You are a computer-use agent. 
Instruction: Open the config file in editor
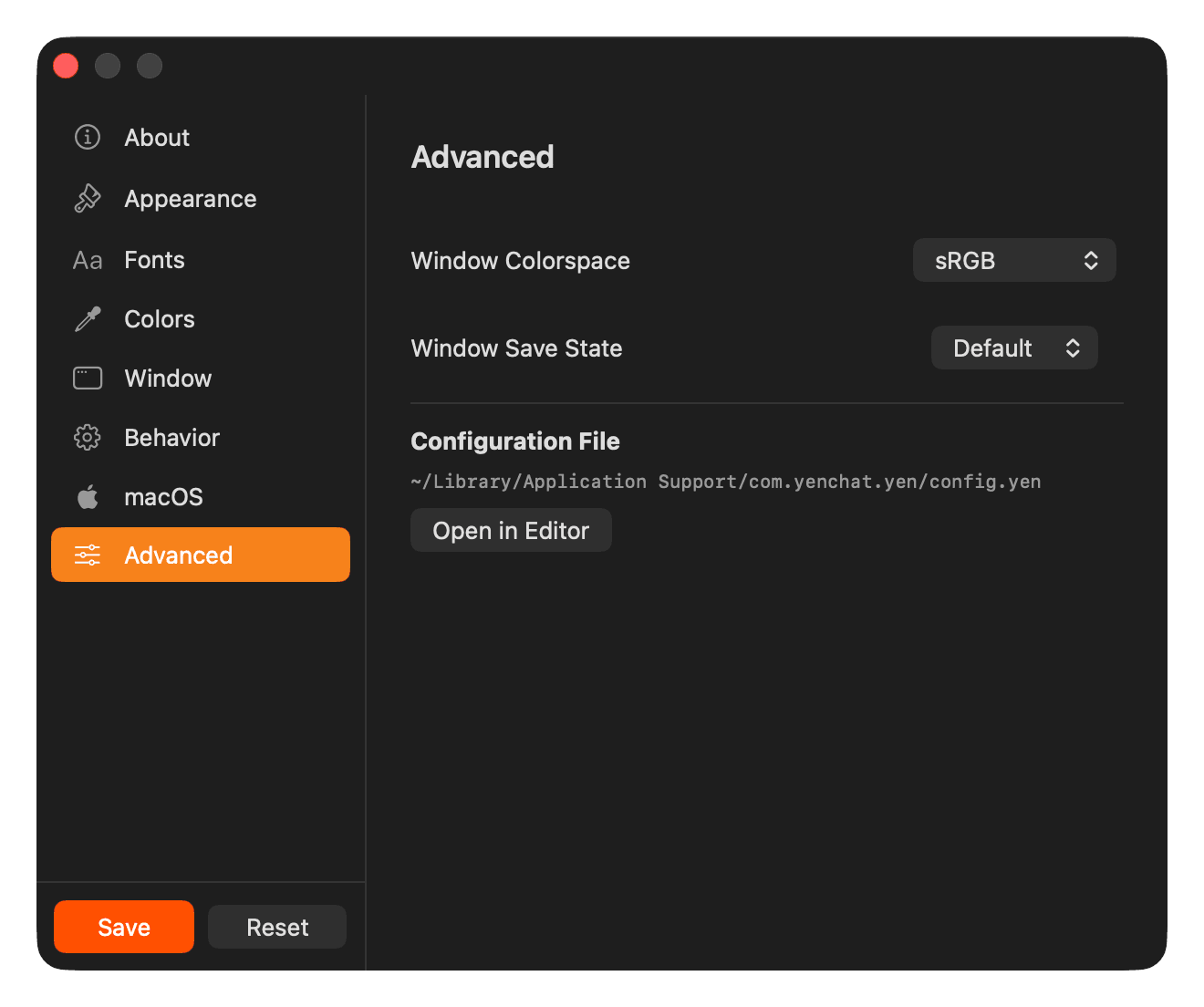(x=511, y=530)
